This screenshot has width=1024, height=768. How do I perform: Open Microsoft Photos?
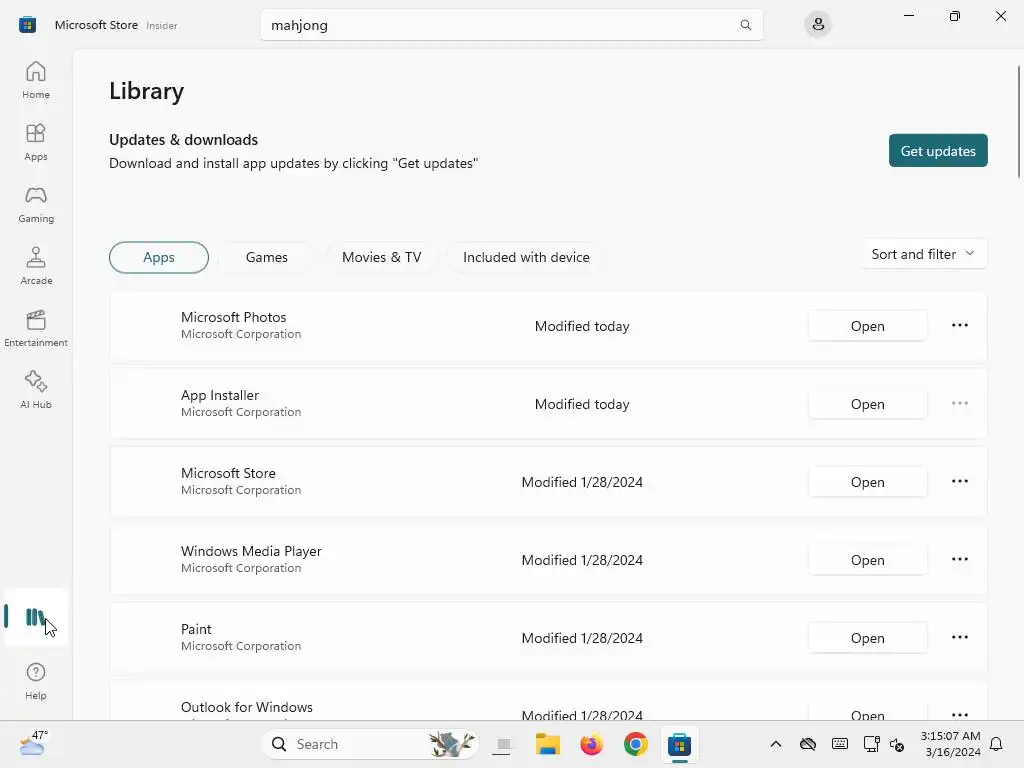(867, 326)
